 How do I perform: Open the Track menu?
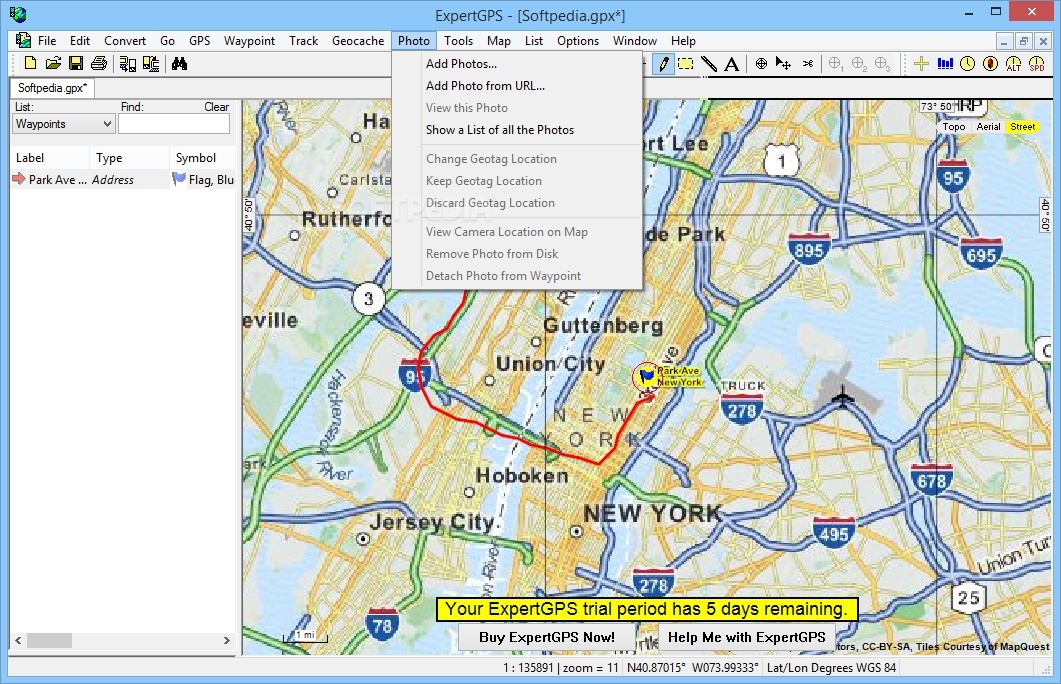303,41
